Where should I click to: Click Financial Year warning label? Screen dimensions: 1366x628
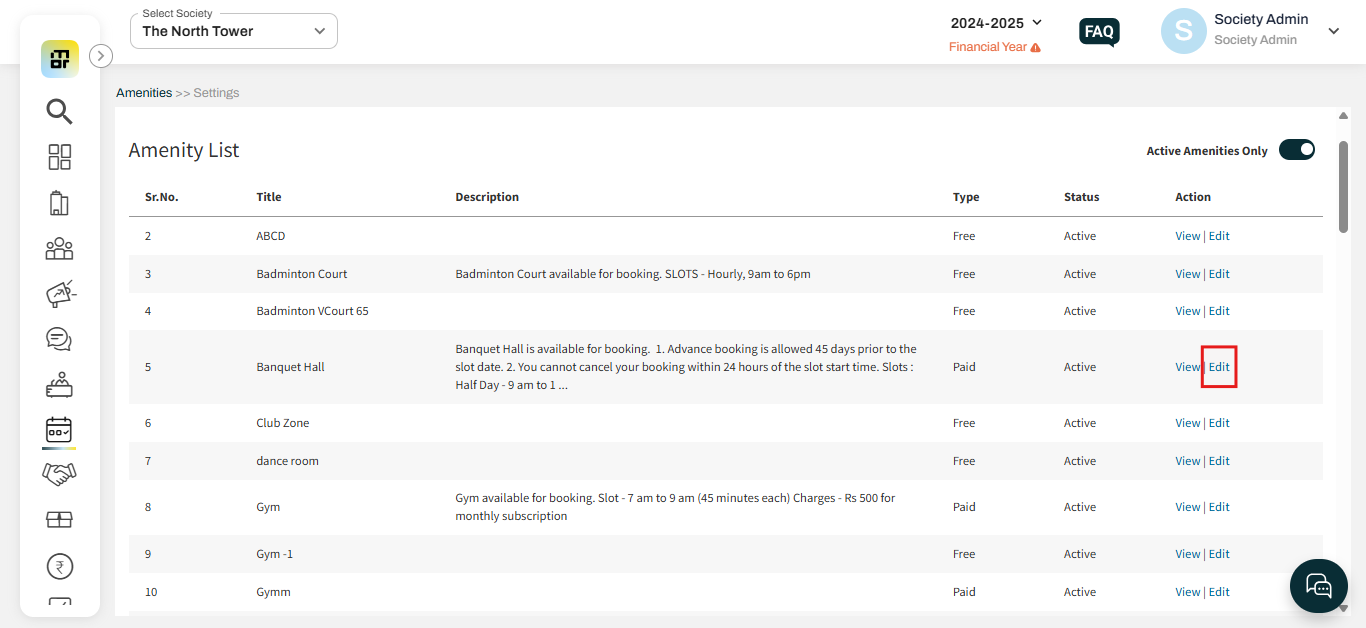pos(988,47)
